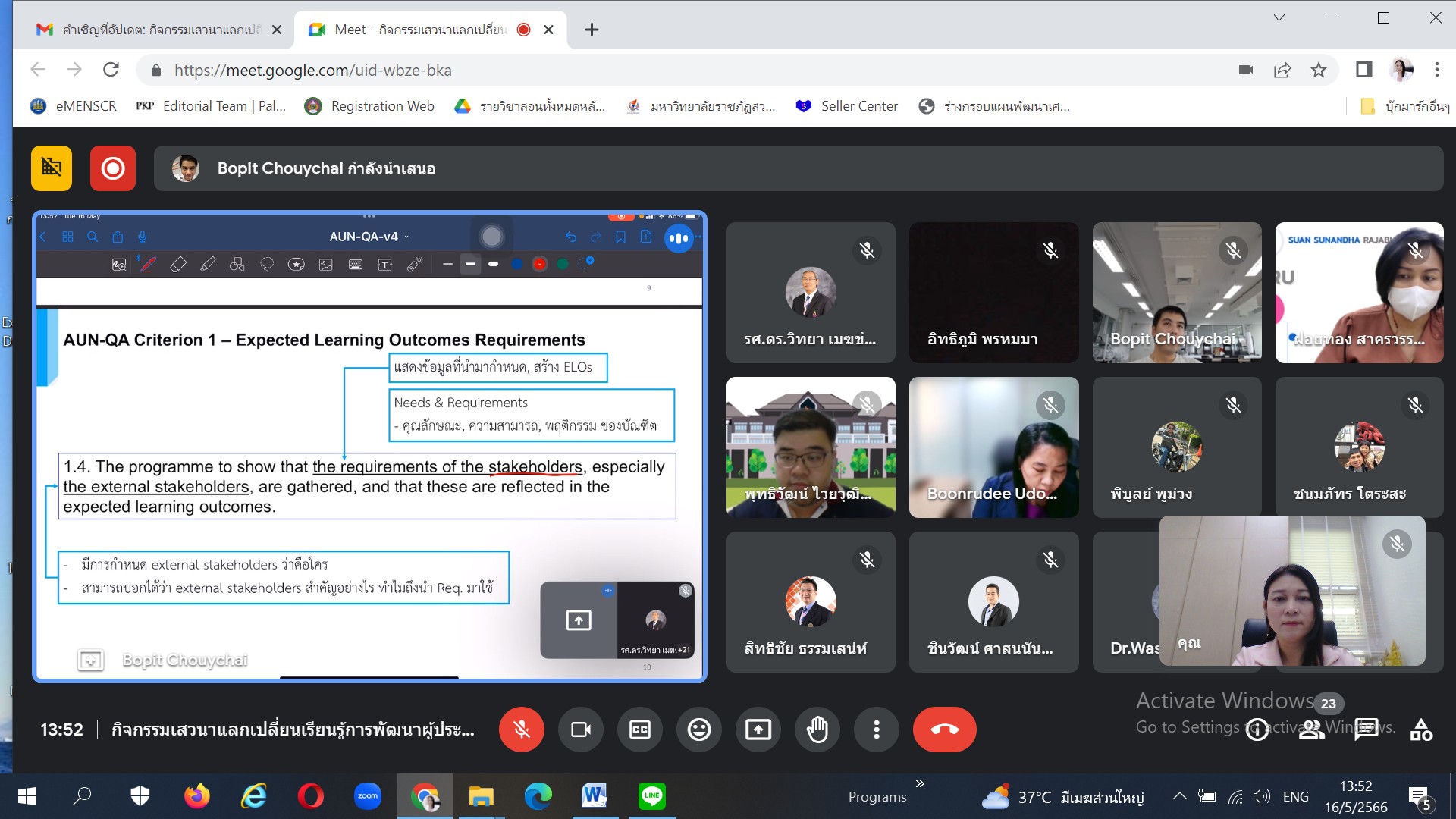Click the meet.google.com address bar

point(531,71)
